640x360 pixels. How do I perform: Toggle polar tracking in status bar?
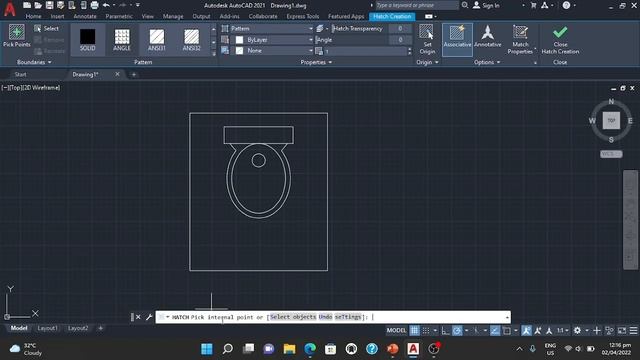pos(457,331)
